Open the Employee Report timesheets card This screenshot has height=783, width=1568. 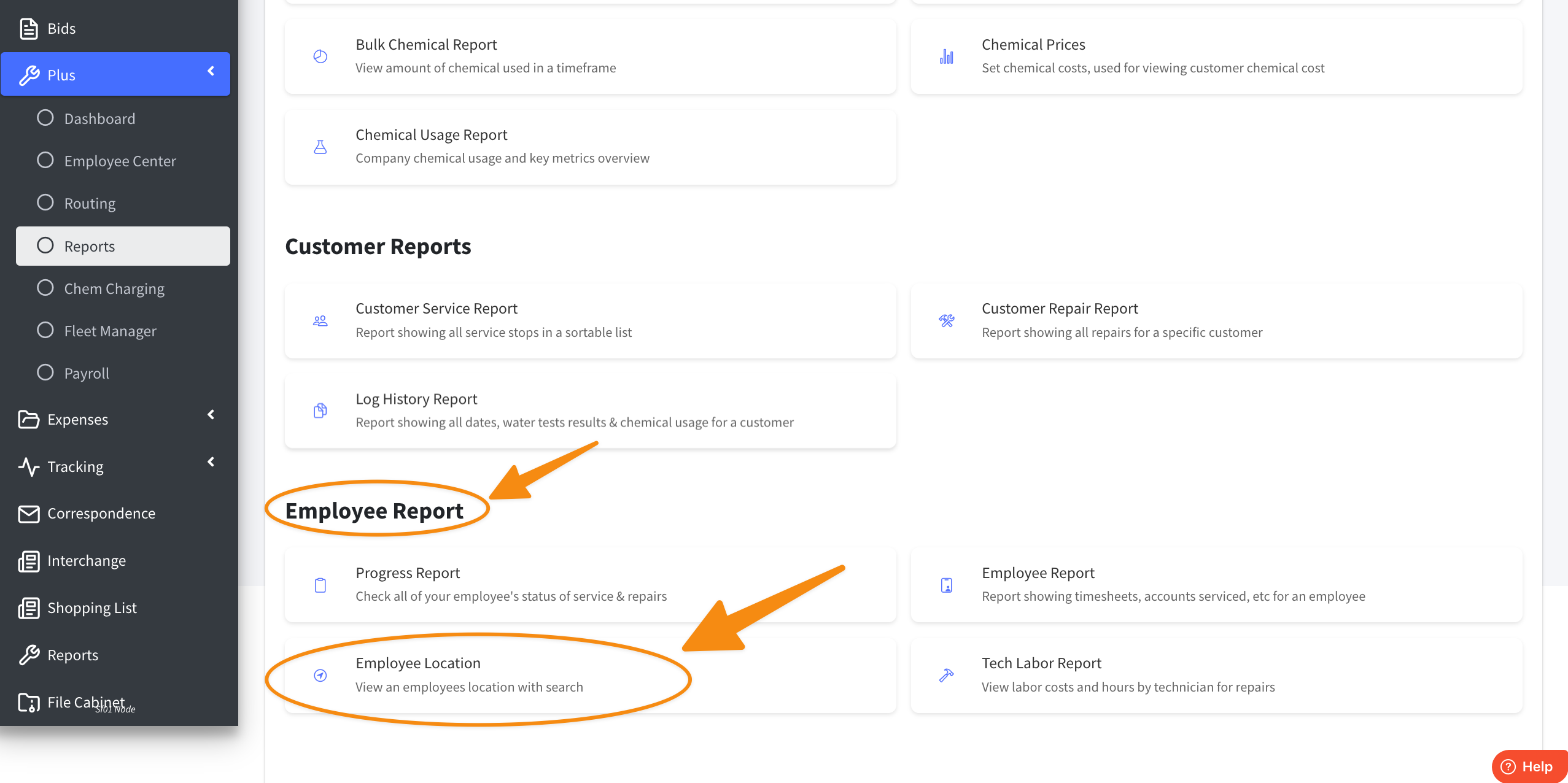pyautogui.click(x=1038, y=573)
